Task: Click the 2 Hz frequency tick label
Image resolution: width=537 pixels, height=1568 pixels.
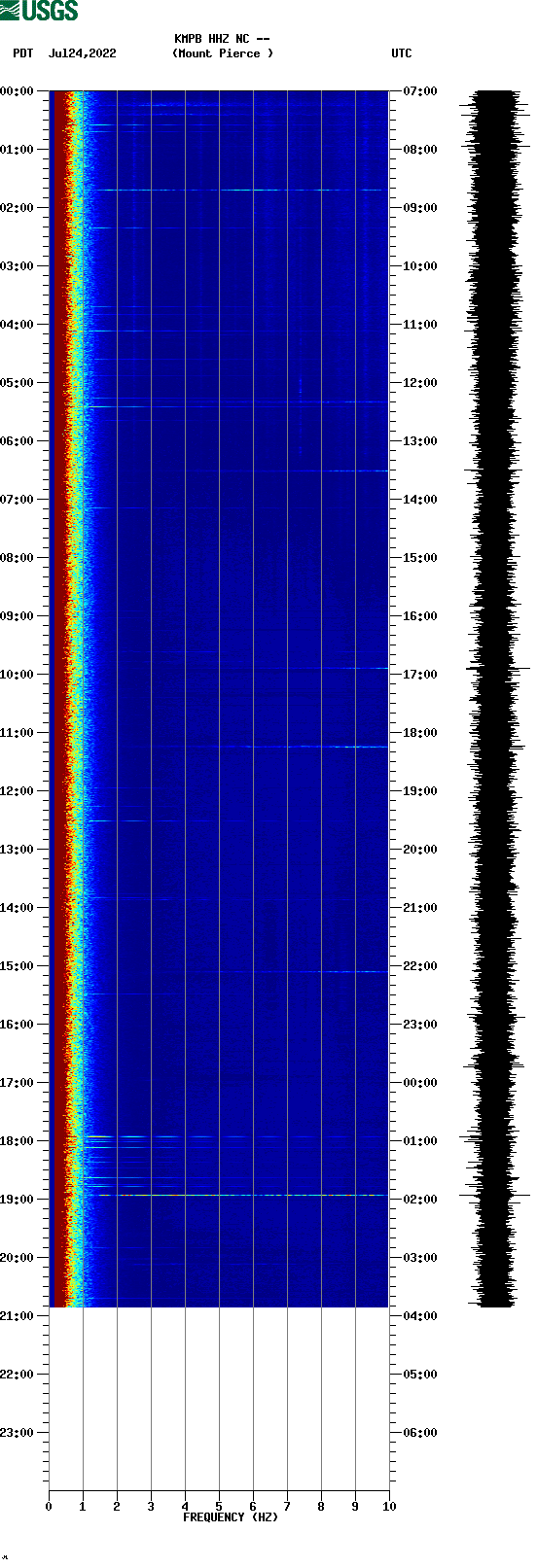Action: (117, 1507)
